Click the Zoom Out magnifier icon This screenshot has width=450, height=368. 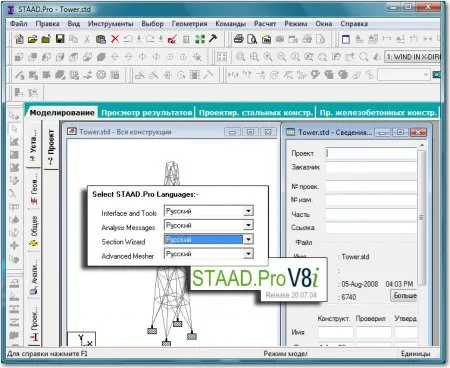click(x=282, y=57)
